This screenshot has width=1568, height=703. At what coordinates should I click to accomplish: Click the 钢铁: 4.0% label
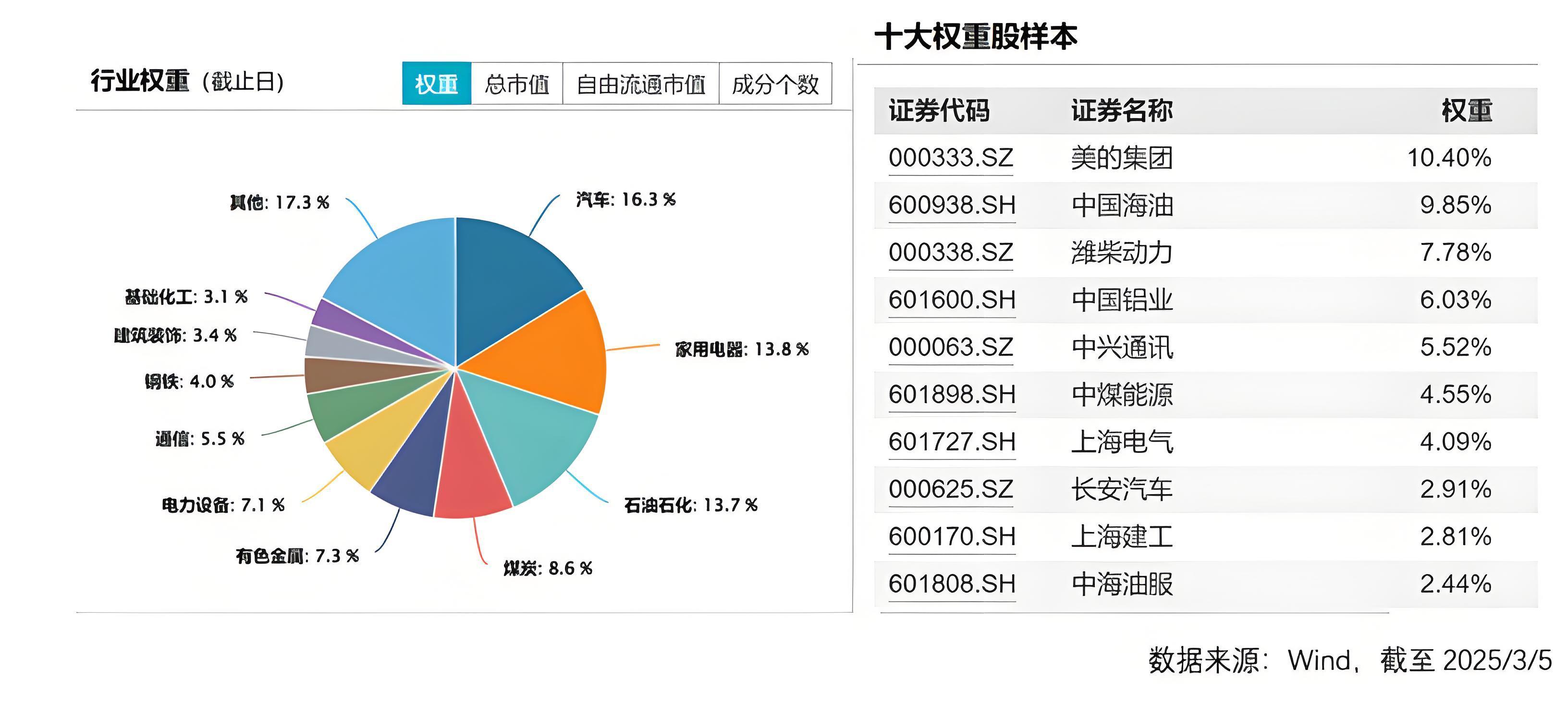pos(189,382)
